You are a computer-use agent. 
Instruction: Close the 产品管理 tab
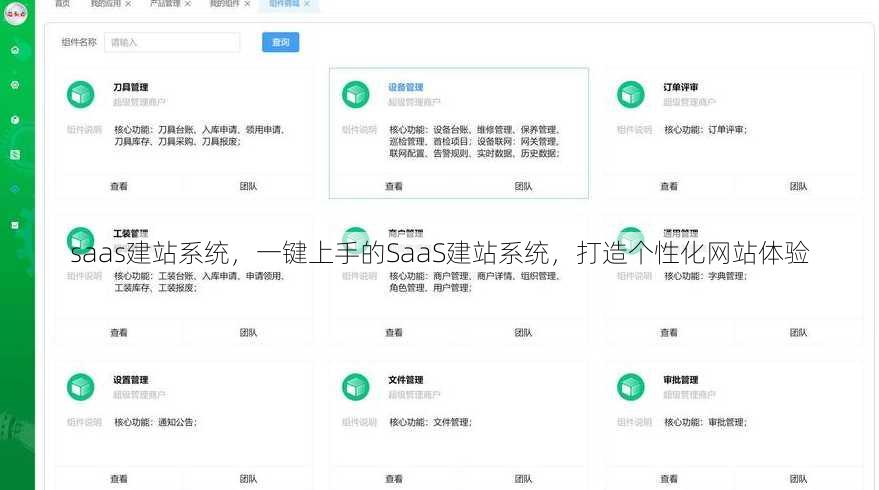coord(188,4)
